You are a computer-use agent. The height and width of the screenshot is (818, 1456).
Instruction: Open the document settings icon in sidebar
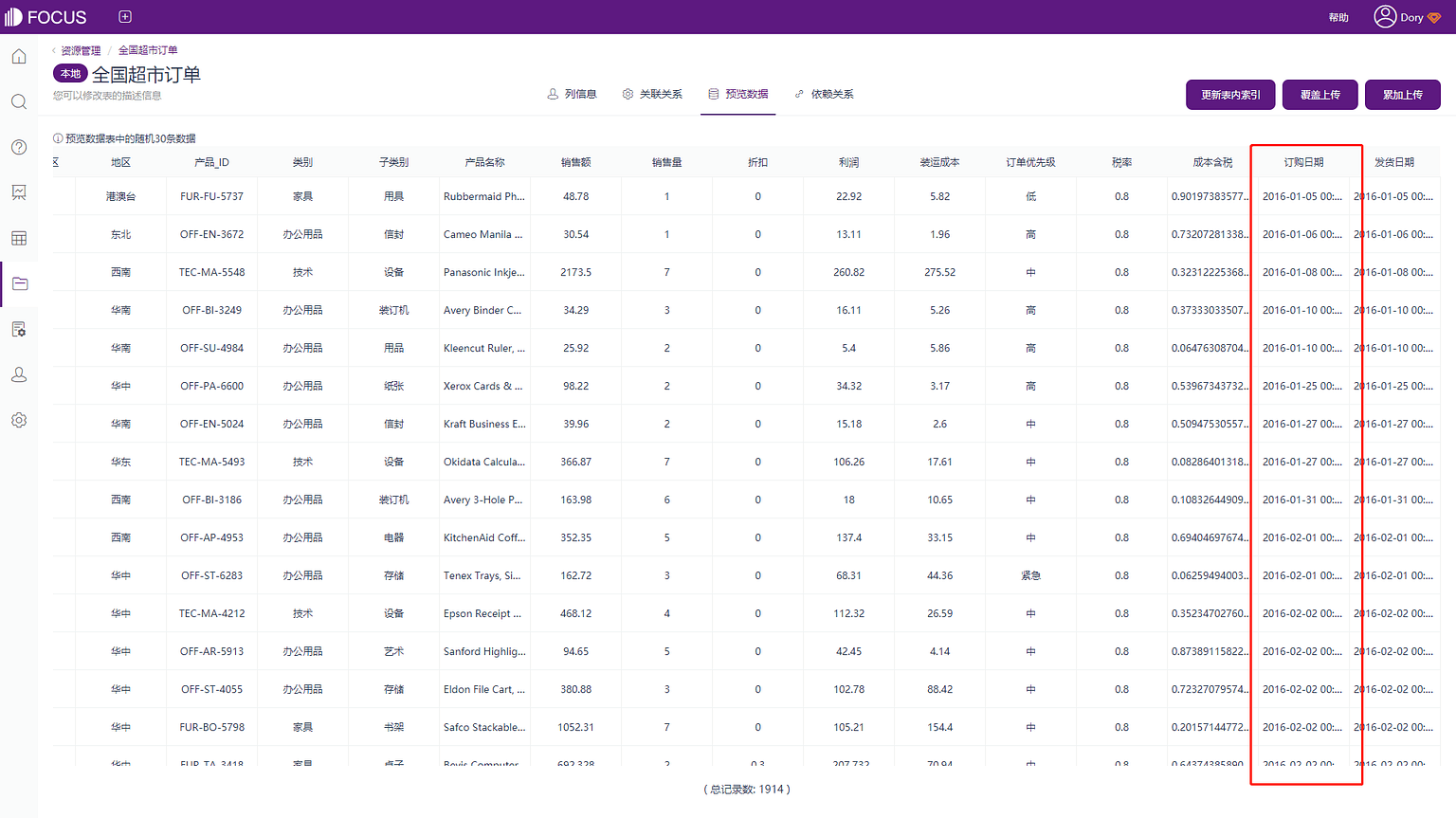point(19,329)
